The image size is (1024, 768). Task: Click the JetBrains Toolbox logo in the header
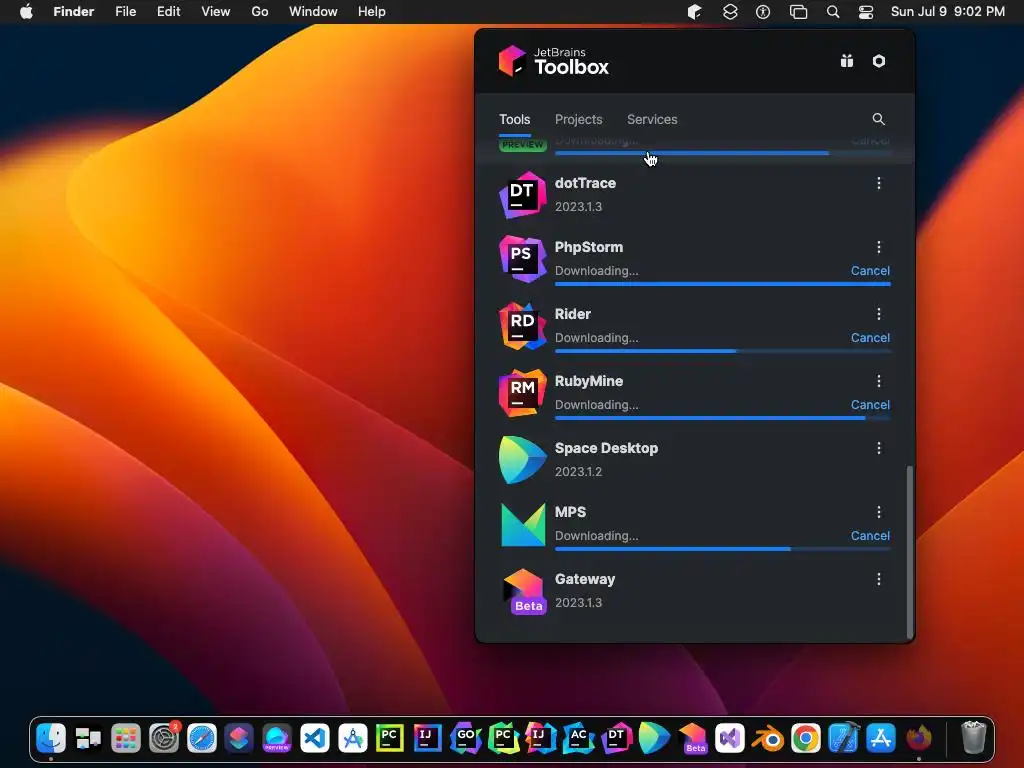tap(554, 61)
